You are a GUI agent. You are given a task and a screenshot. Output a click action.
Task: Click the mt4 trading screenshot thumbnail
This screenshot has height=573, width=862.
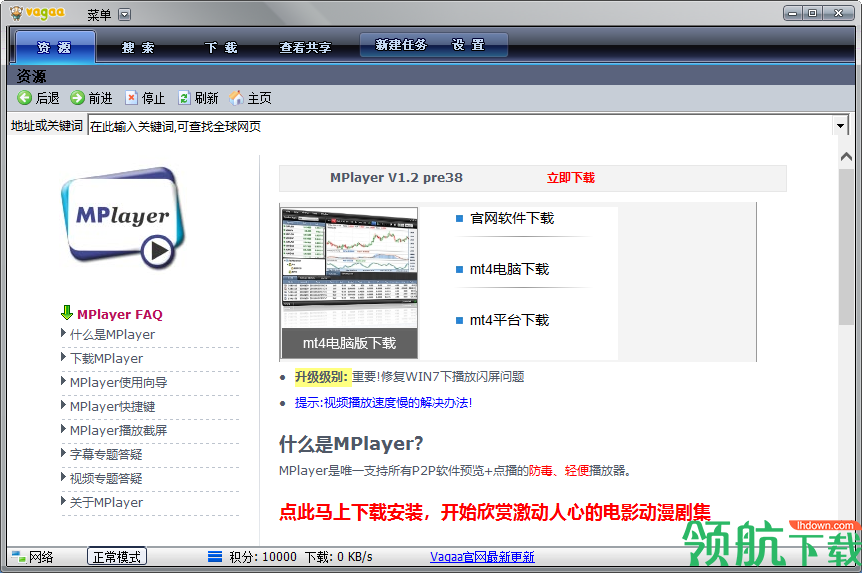(x=349, y=268)
